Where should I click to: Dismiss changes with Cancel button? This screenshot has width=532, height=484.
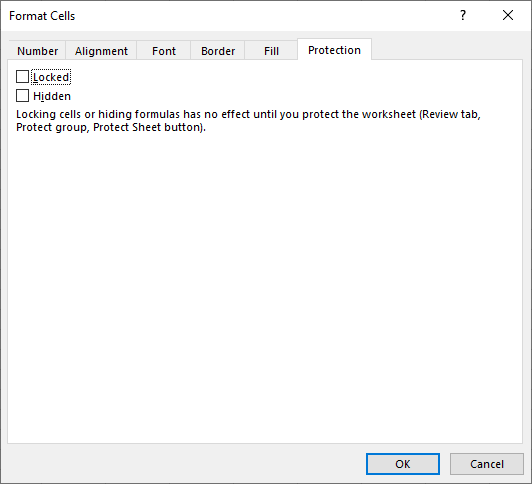(487, 464)
